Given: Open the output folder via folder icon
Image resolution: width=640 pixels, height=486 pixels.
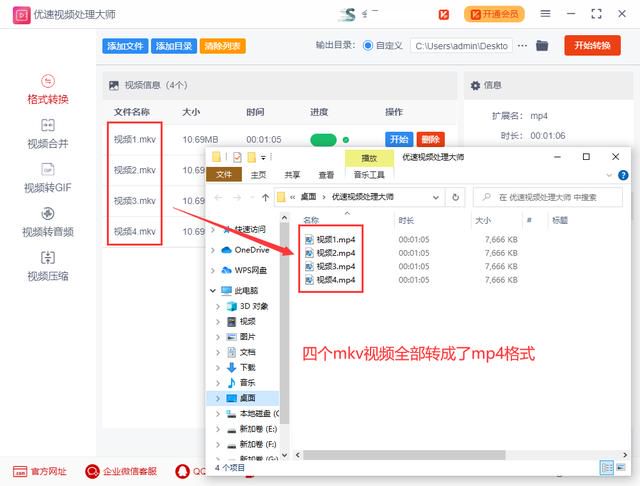Looking at the screenshot, I should [542, 45].
